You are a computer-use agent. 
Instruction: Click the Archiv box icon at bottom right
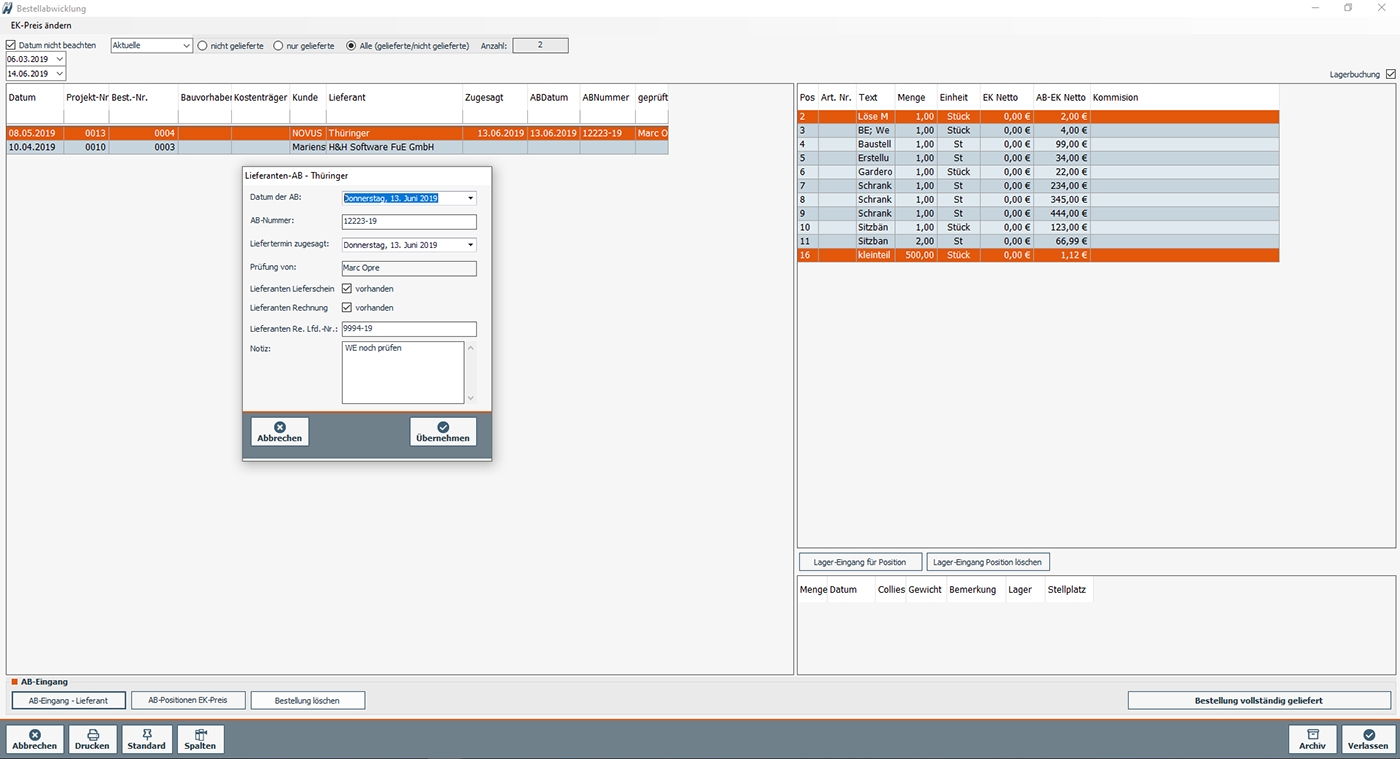point(1312,733)
